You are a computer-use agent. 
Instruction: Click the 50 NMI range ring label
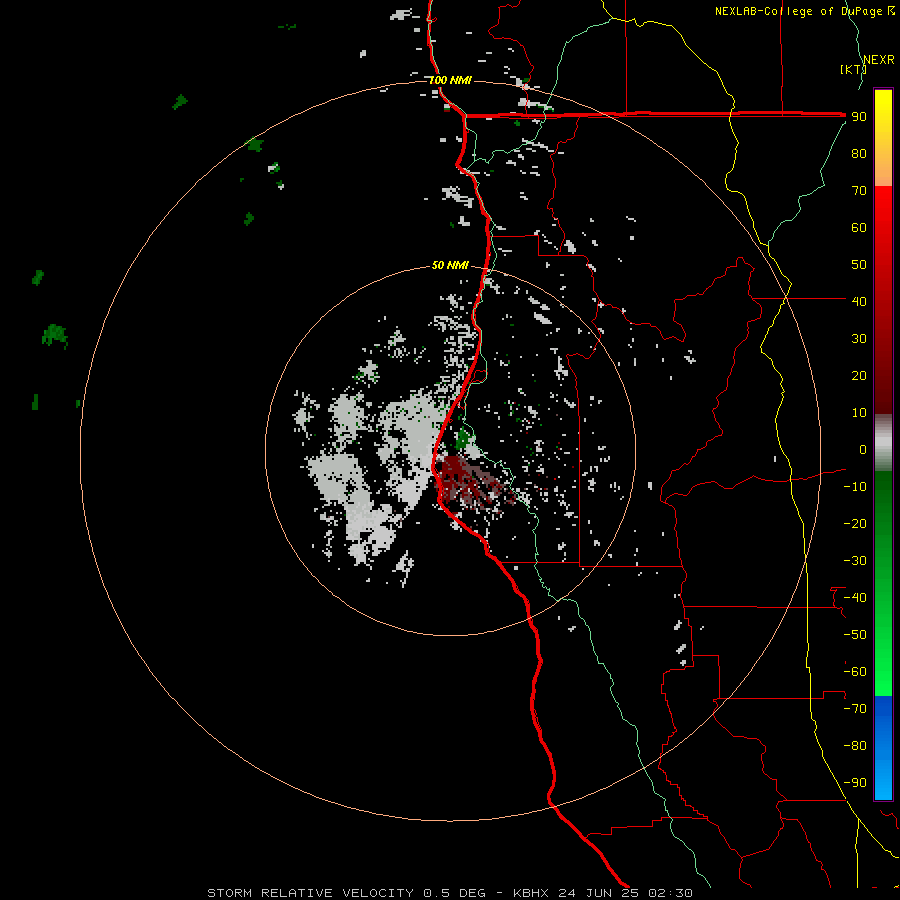(x=450, y=265)
